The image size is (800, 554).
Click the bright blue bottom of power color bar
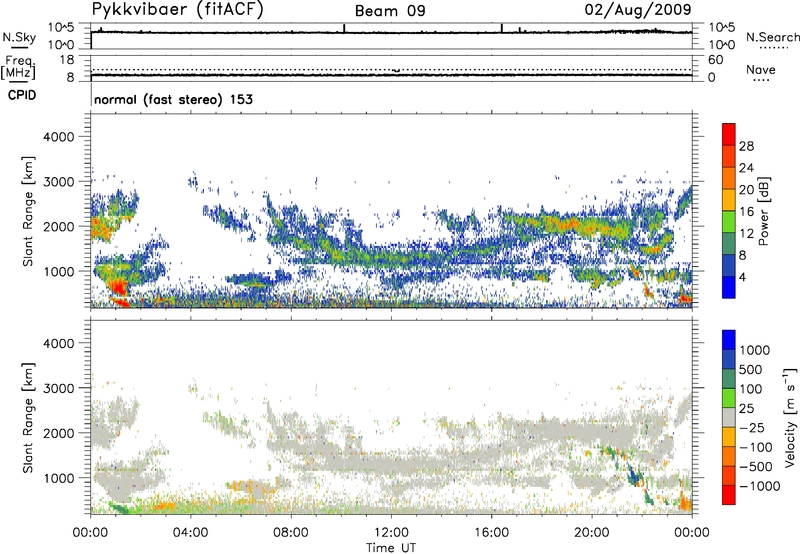(x=729, y=287)
